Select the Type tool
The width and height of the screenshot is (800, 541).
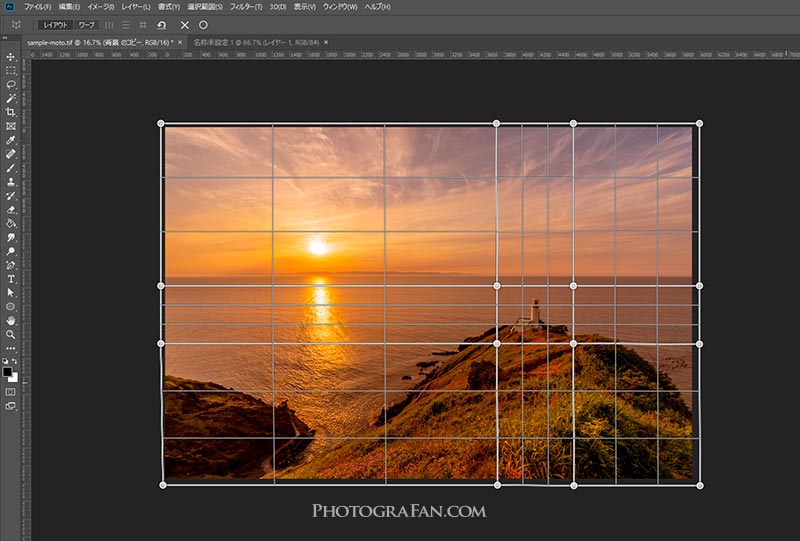click(10, 279)
